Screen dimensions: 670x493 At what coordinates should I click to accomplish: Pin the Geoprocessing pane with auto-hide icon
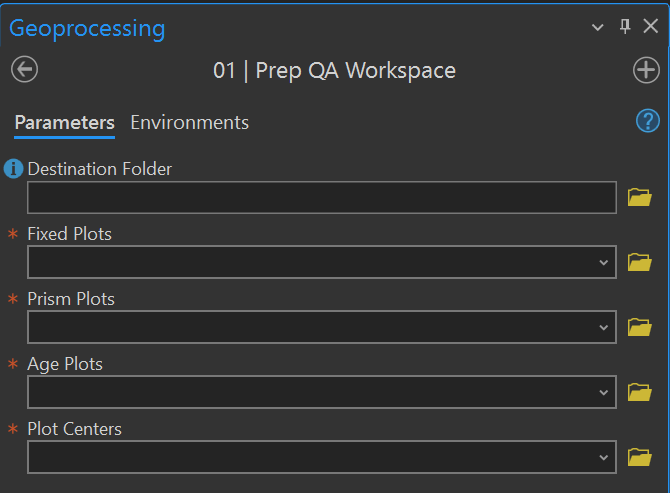coord(626,27)
